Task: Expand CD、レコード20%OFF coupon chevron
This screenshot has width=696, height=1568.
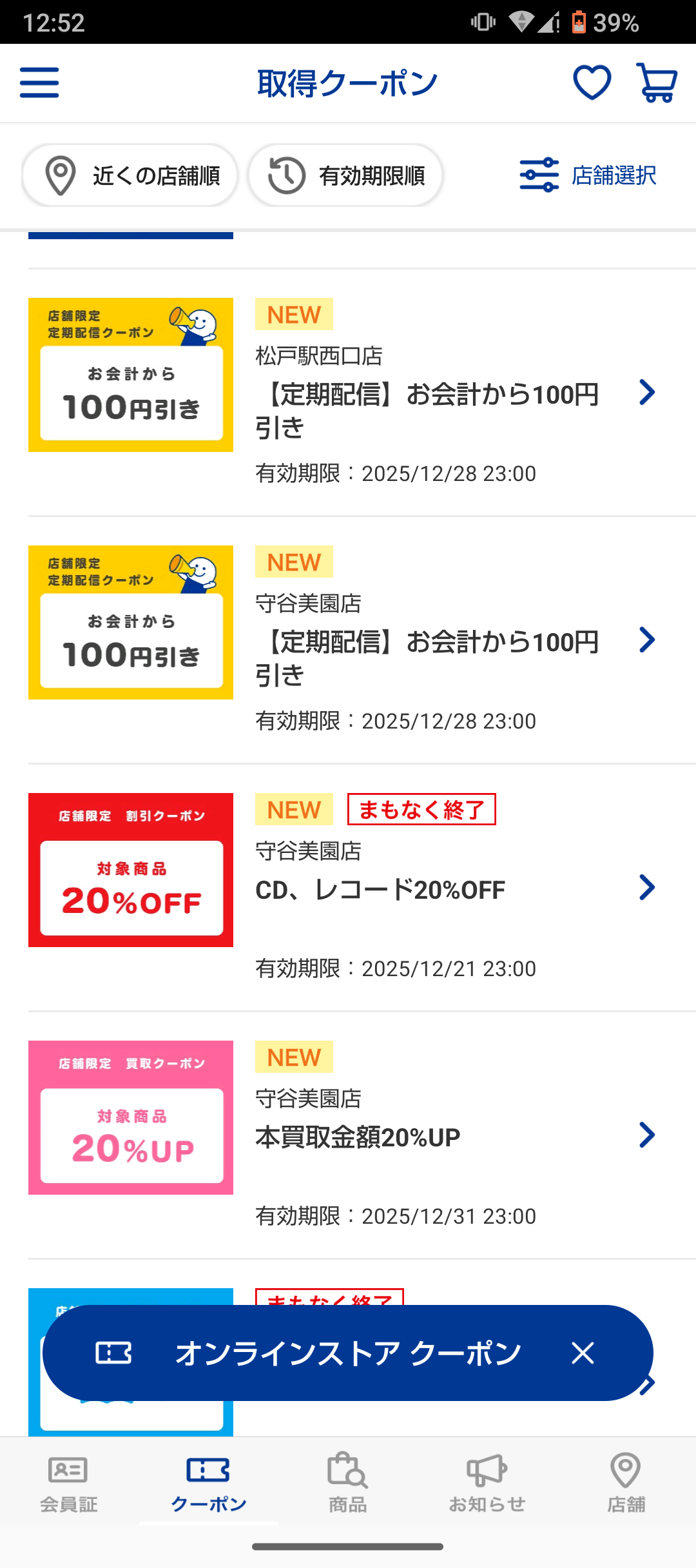Action: pos(646,888)
